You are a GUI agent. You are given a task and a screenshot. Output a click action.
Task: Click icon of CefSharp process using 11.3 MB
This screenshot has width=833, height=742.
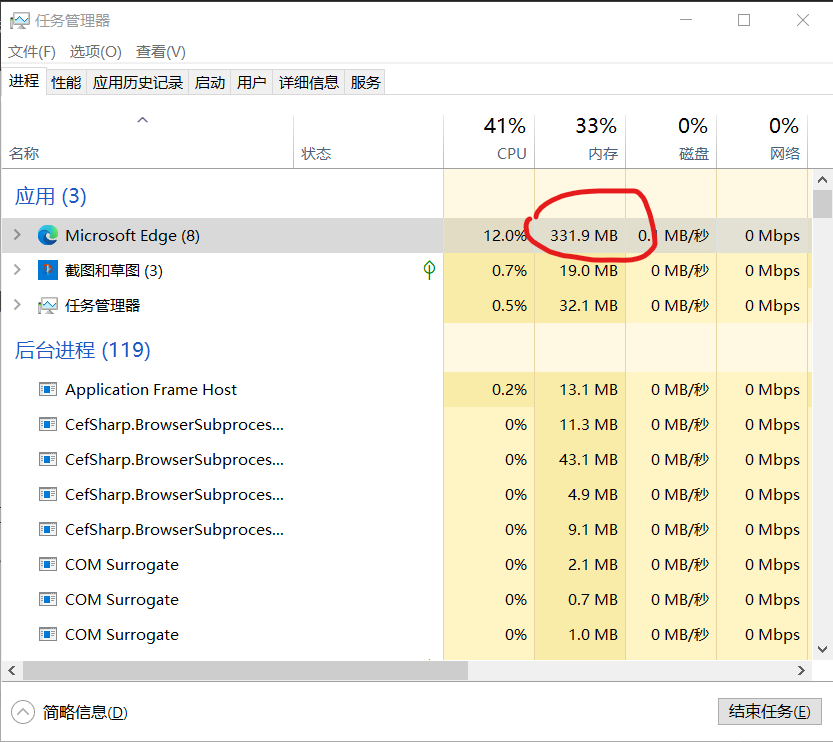48,425
